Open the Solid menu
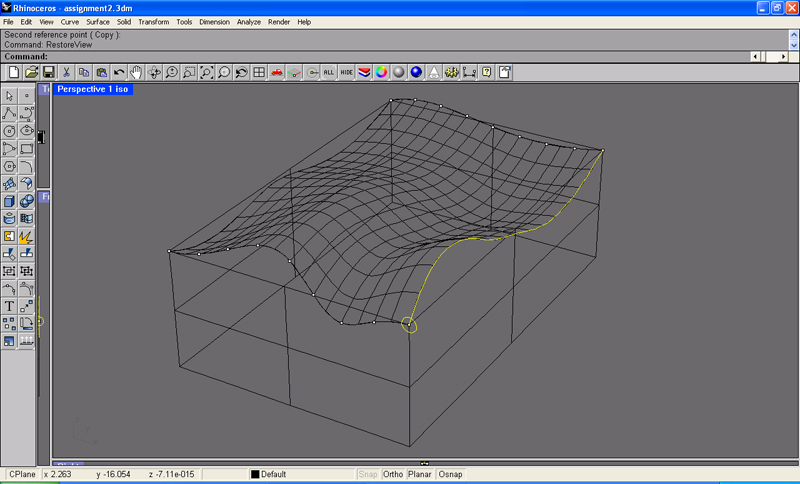The width and height of the screenshot is (800, 484). (123, 22)
